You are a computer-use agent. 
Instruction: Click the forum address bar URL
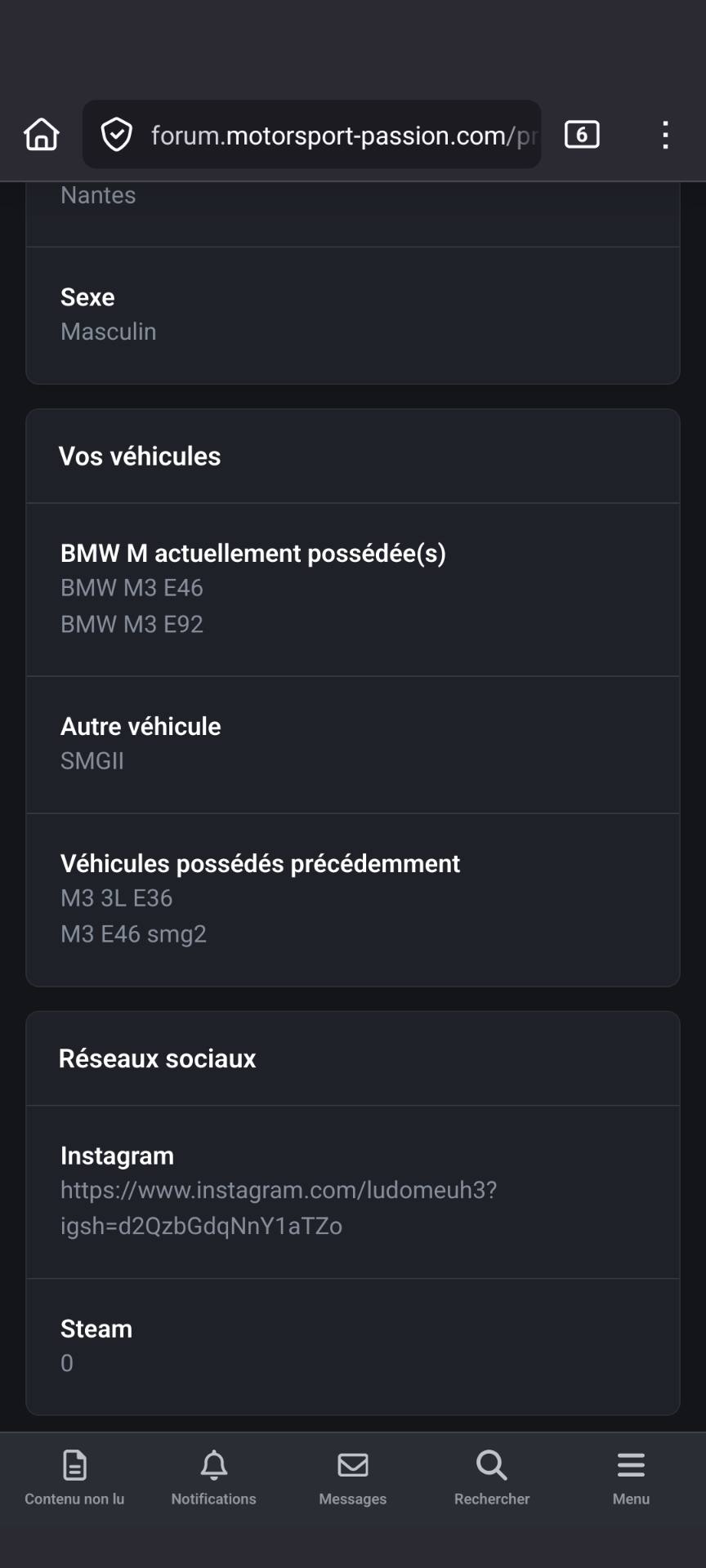tap(344, 136)
